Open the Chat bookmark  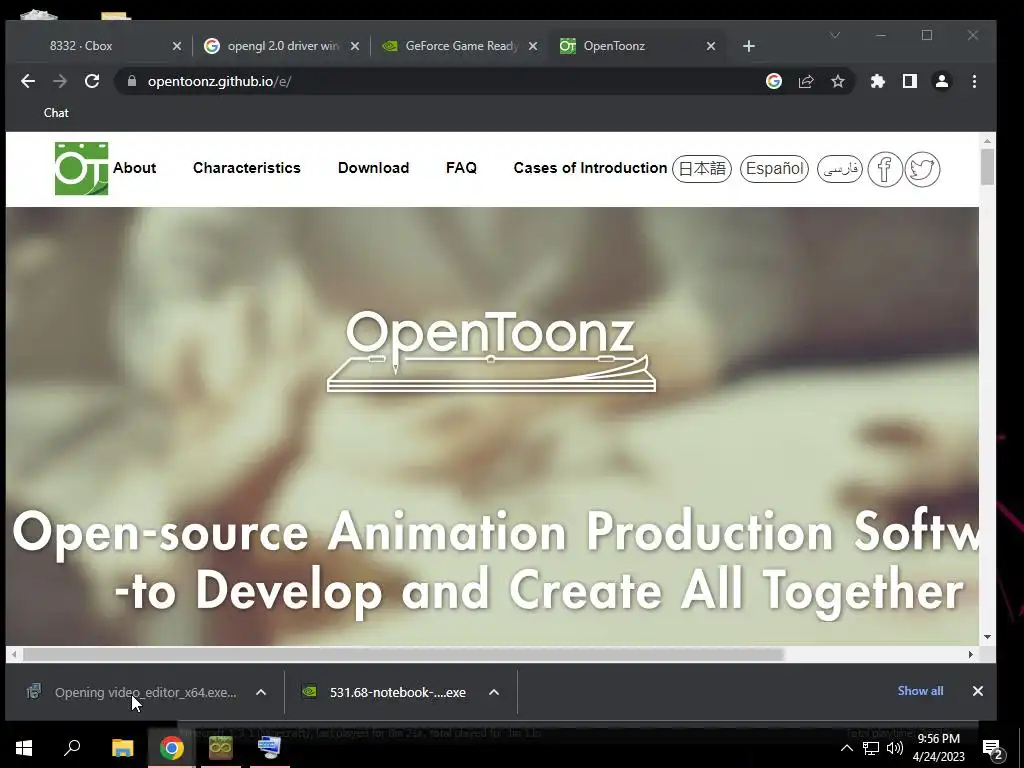pyautogui.click(x=56, y=113)
